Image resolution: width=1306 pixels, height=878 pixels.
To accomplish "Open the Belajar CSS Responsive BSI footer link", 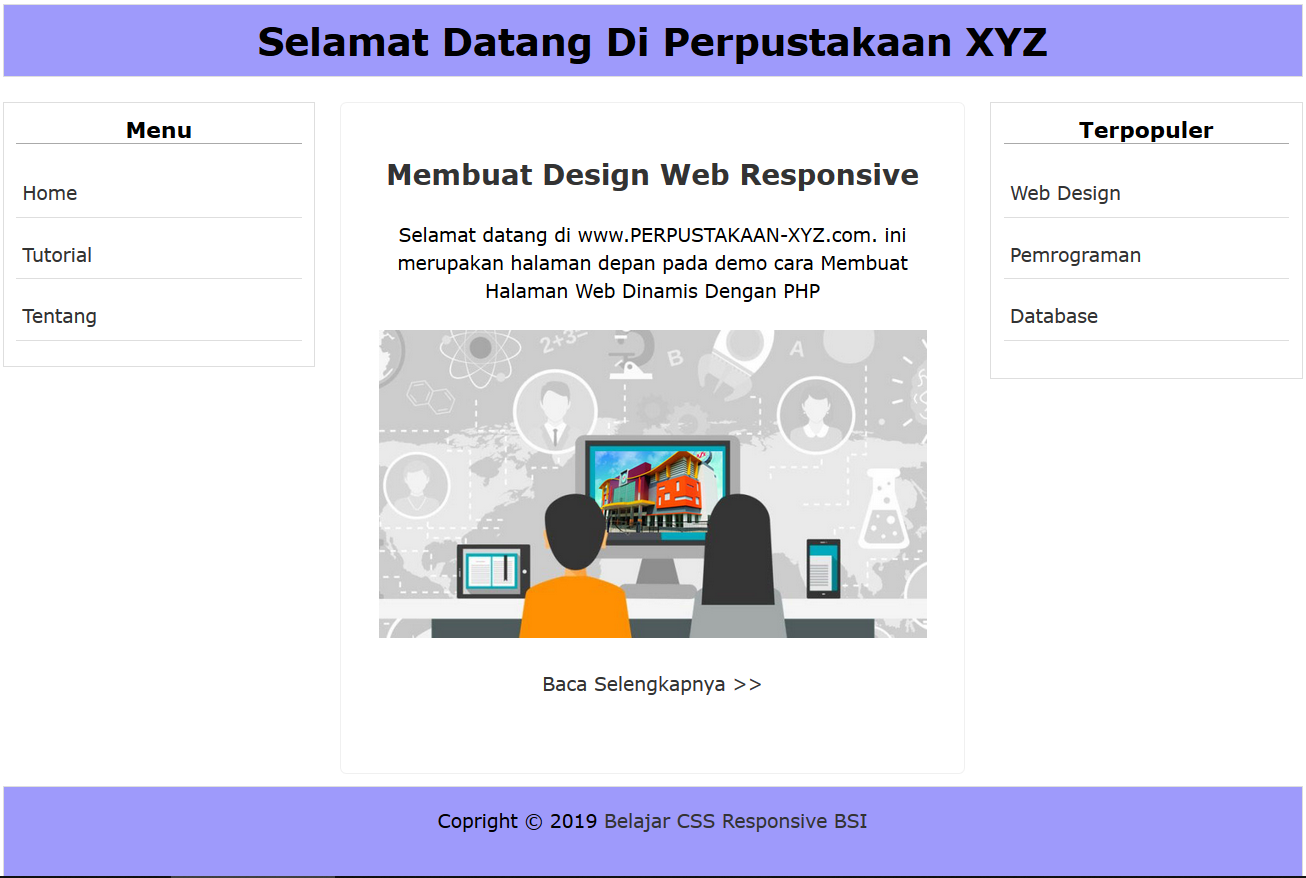I will 736,821.
